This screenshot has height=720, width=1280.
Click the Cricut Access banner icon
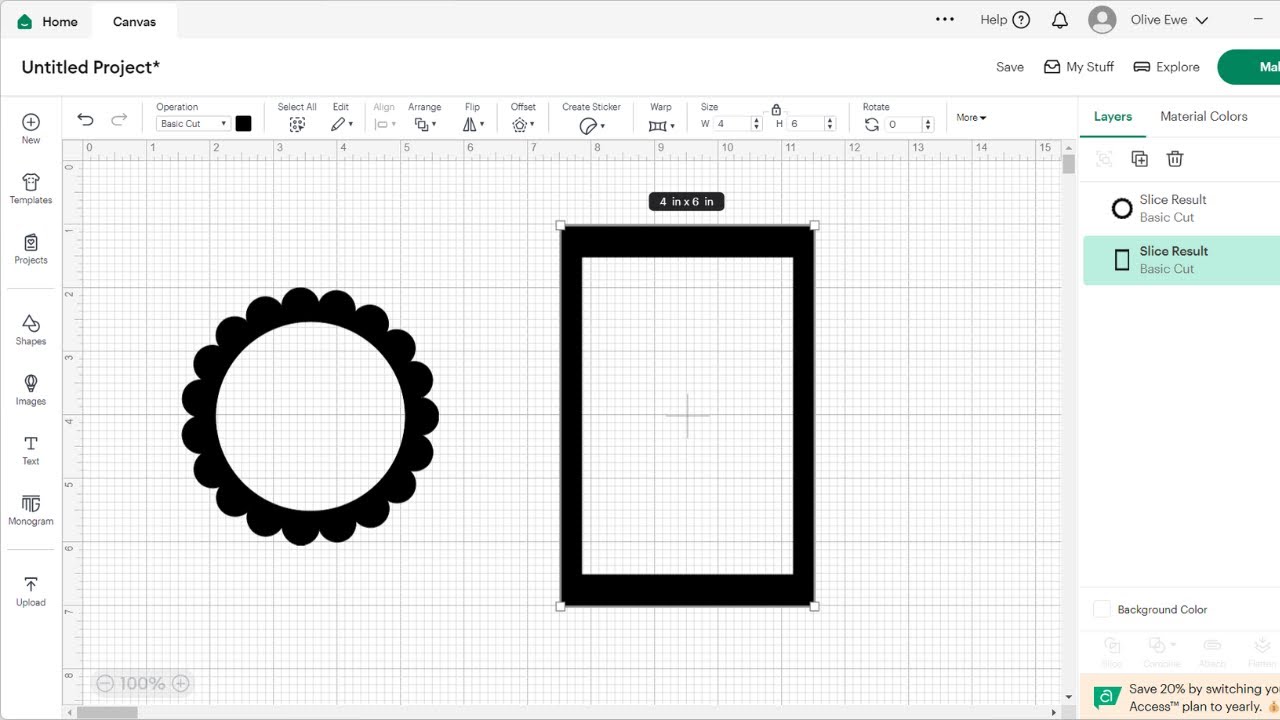click(x=1107, y=697)
